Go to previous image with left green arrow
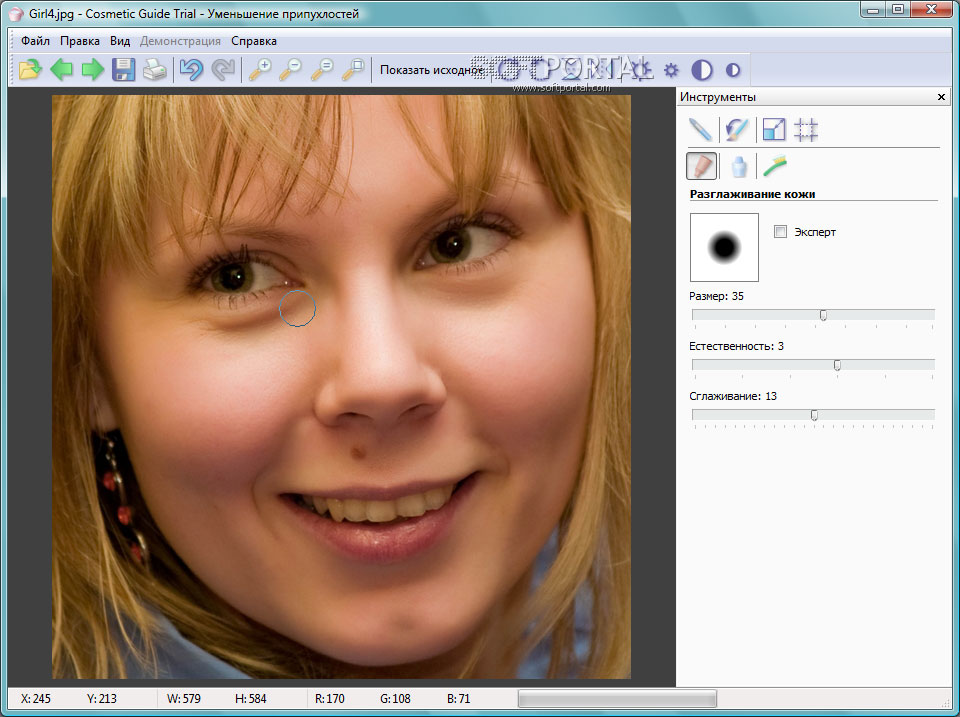960x717 pixels. pos(62,70)
